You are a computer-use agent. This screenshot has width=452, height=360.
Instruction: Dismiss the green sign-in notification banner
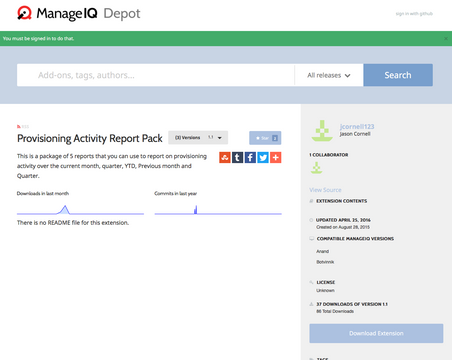click(x=446, y=39)
